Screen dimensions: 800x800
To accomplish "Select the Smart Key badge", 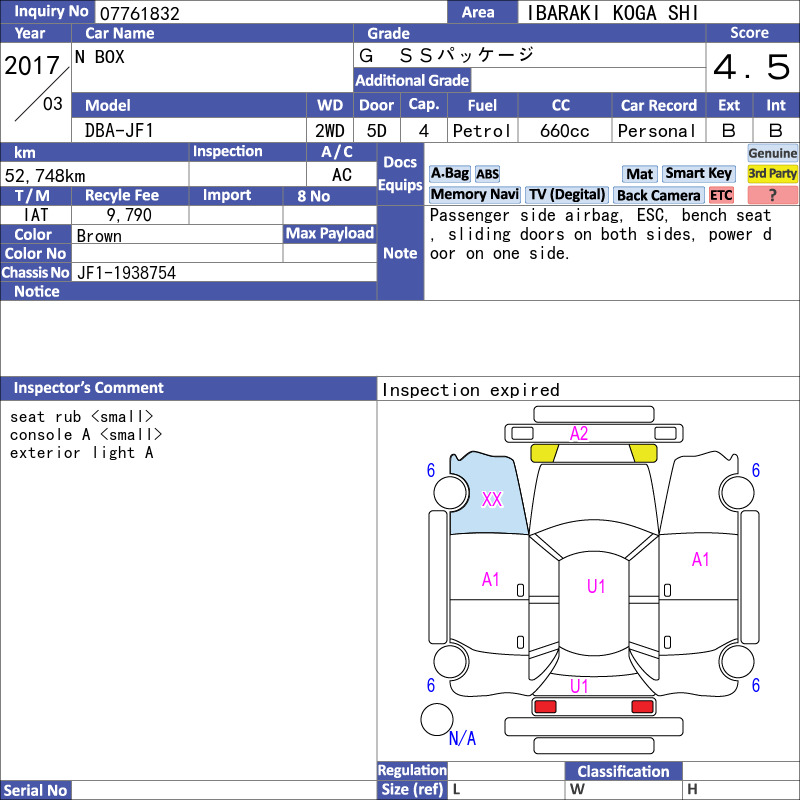I will point(698,174).
